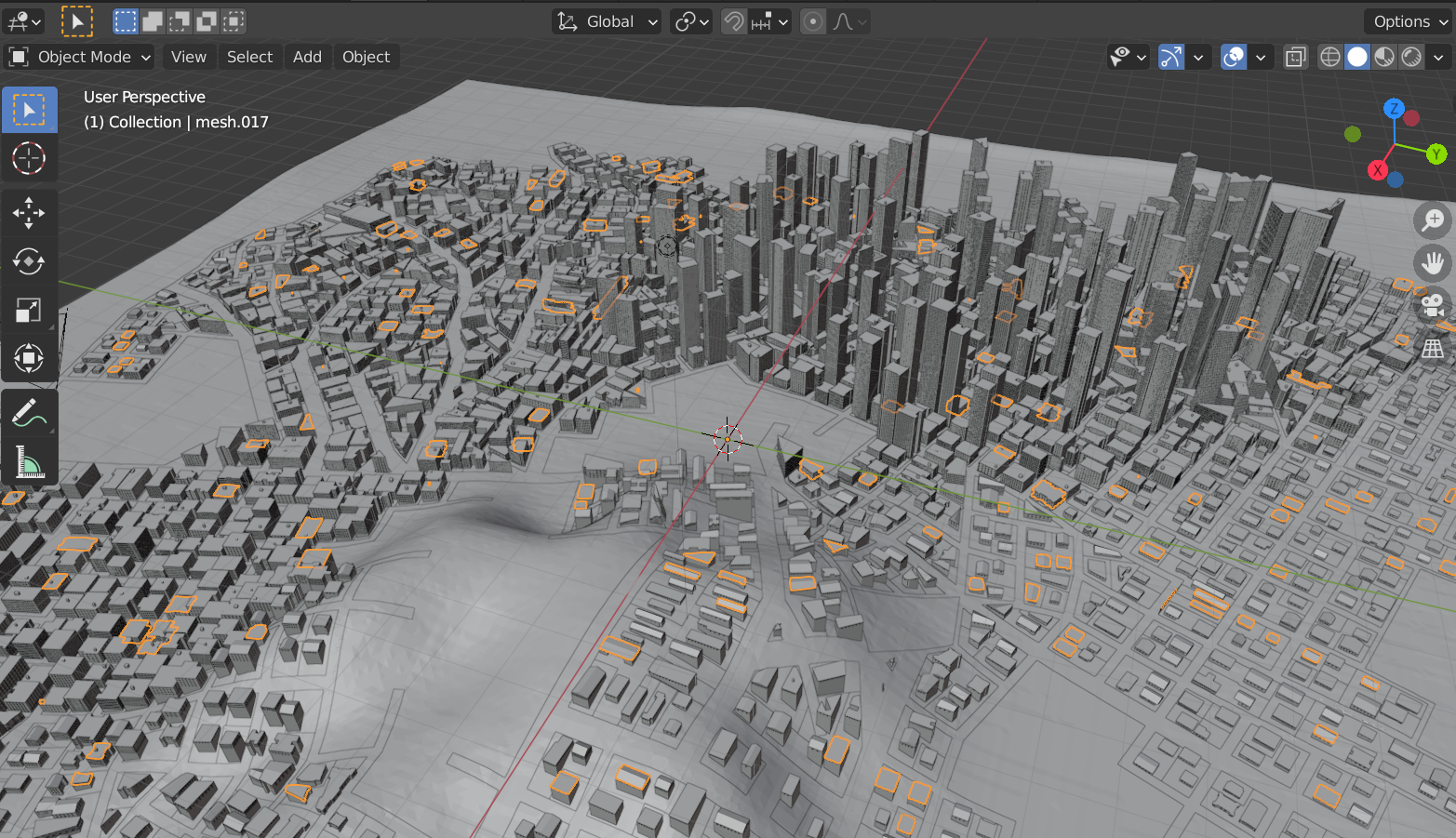
Task: Open the editor type selector
Action: pyautogui.click(x=24, y=20)
